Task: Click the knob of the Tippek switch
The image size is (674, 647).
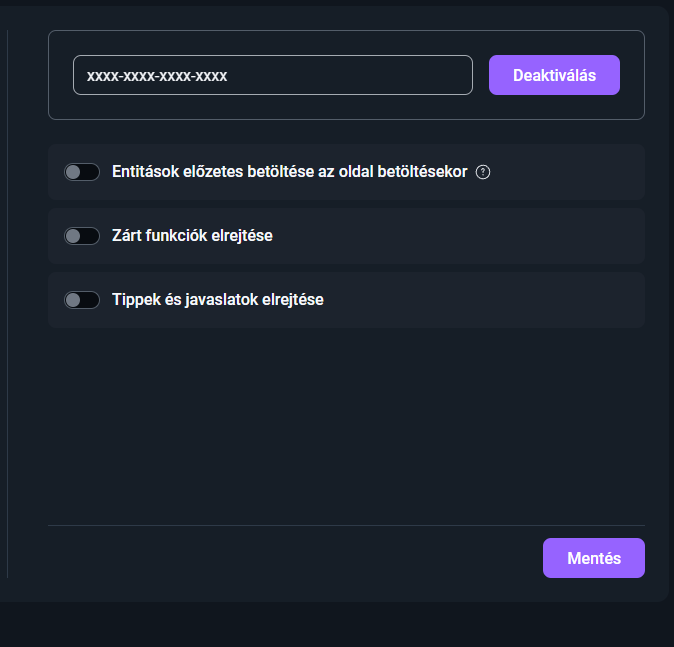Action: click(x=73, y=300)
